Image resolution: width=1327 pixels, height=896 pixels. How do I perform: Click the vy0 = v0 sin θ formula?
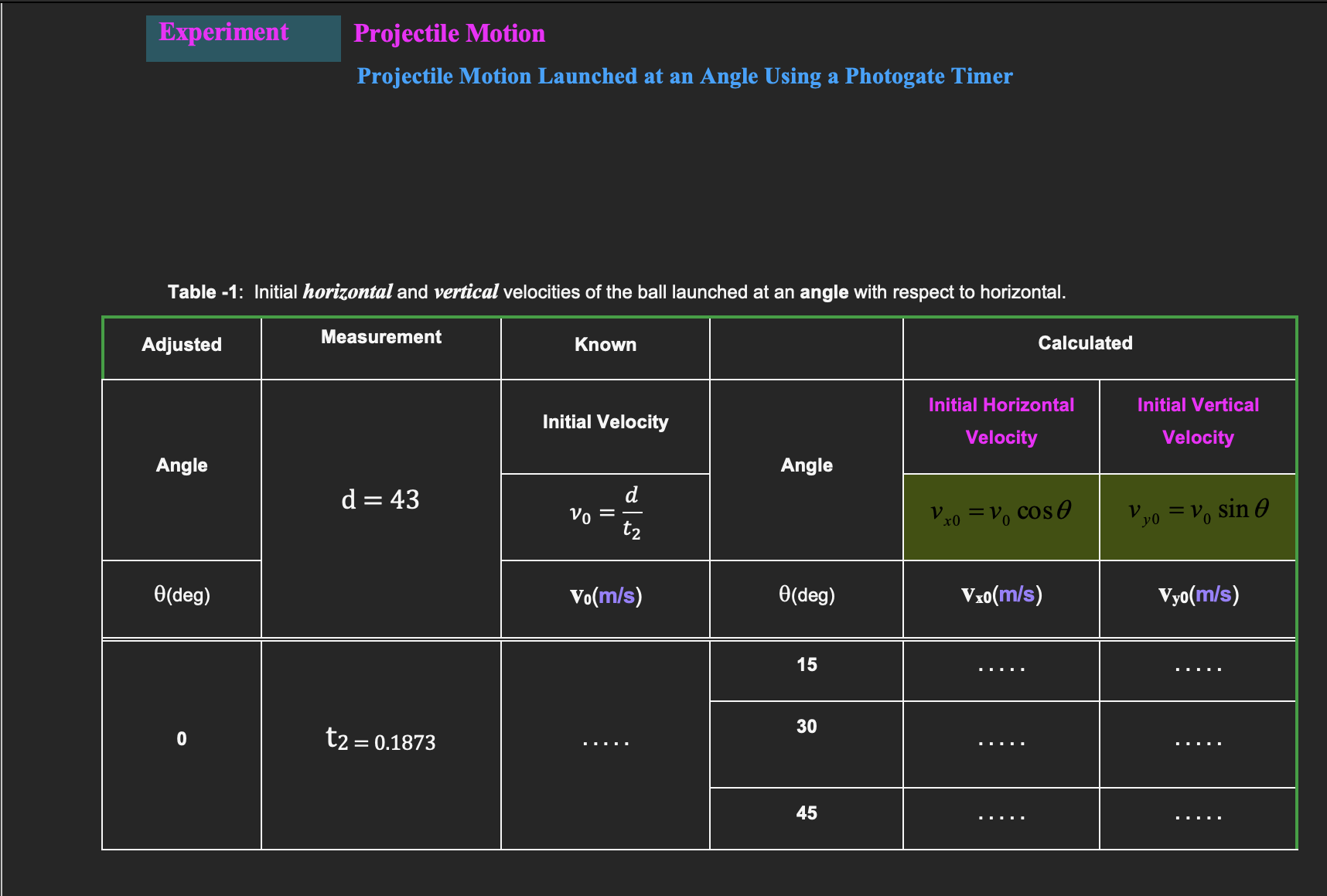pos(1198,510)
